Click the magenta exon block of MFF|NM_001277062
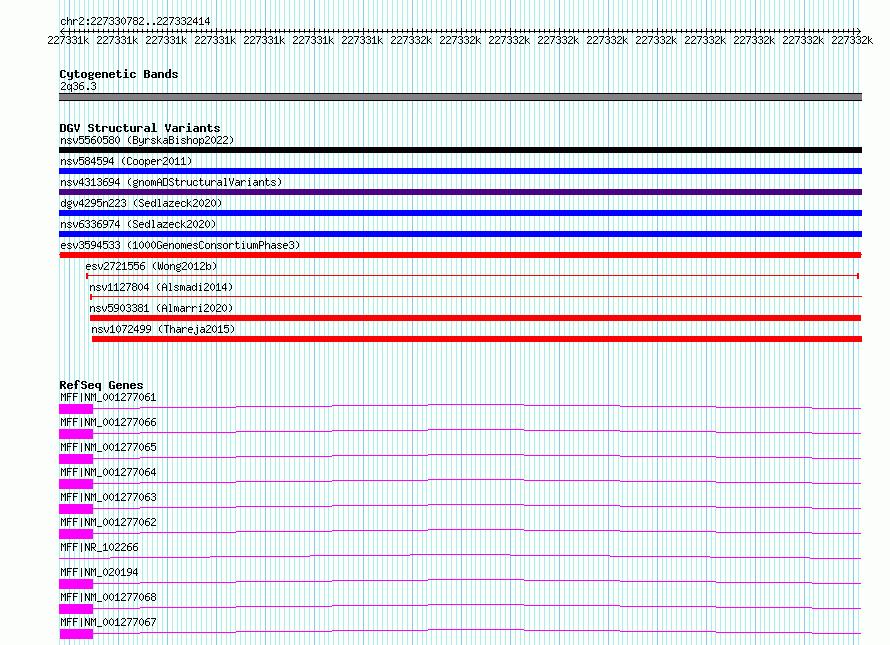Viewport: 890px width, 645px height. point(76,534)
